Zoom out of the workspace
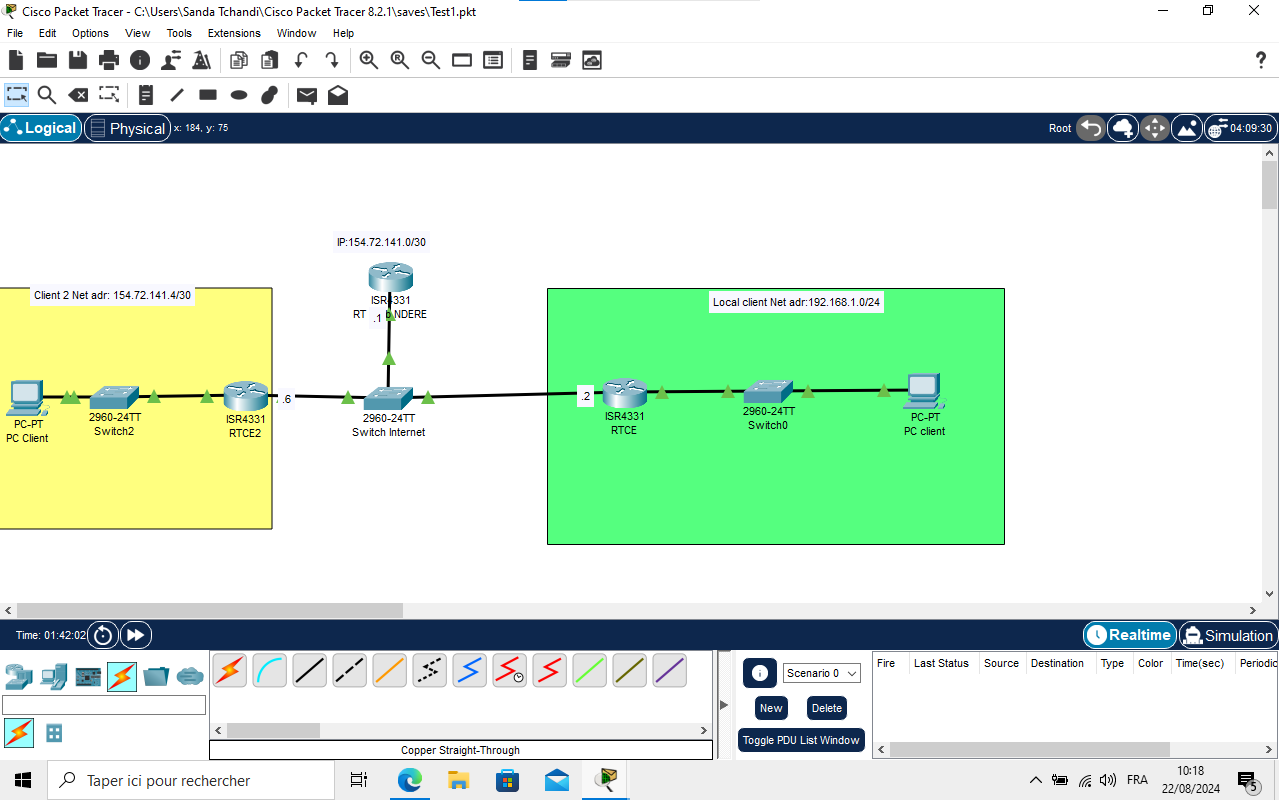1279x800 pixels. (x=431, y=61)
